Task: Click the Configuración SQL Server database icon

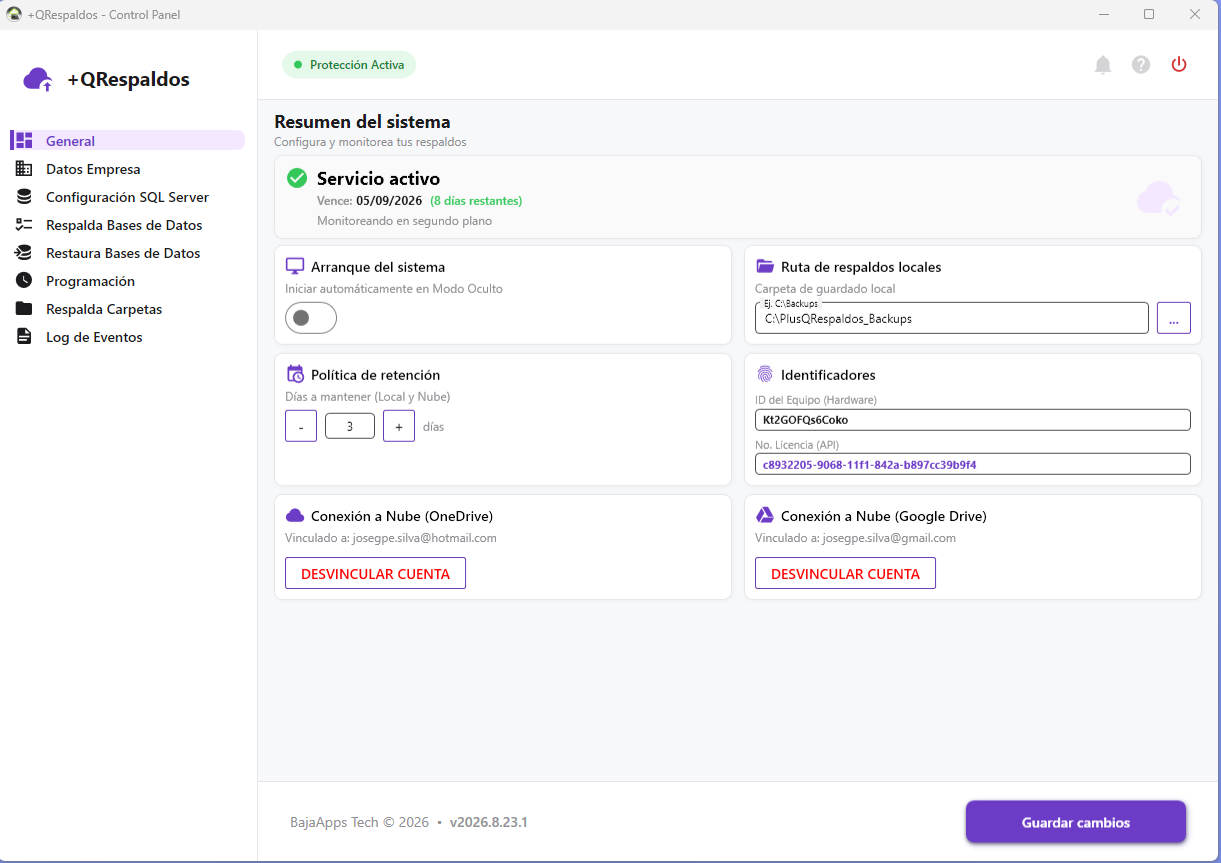Action: tap(24, 197)
